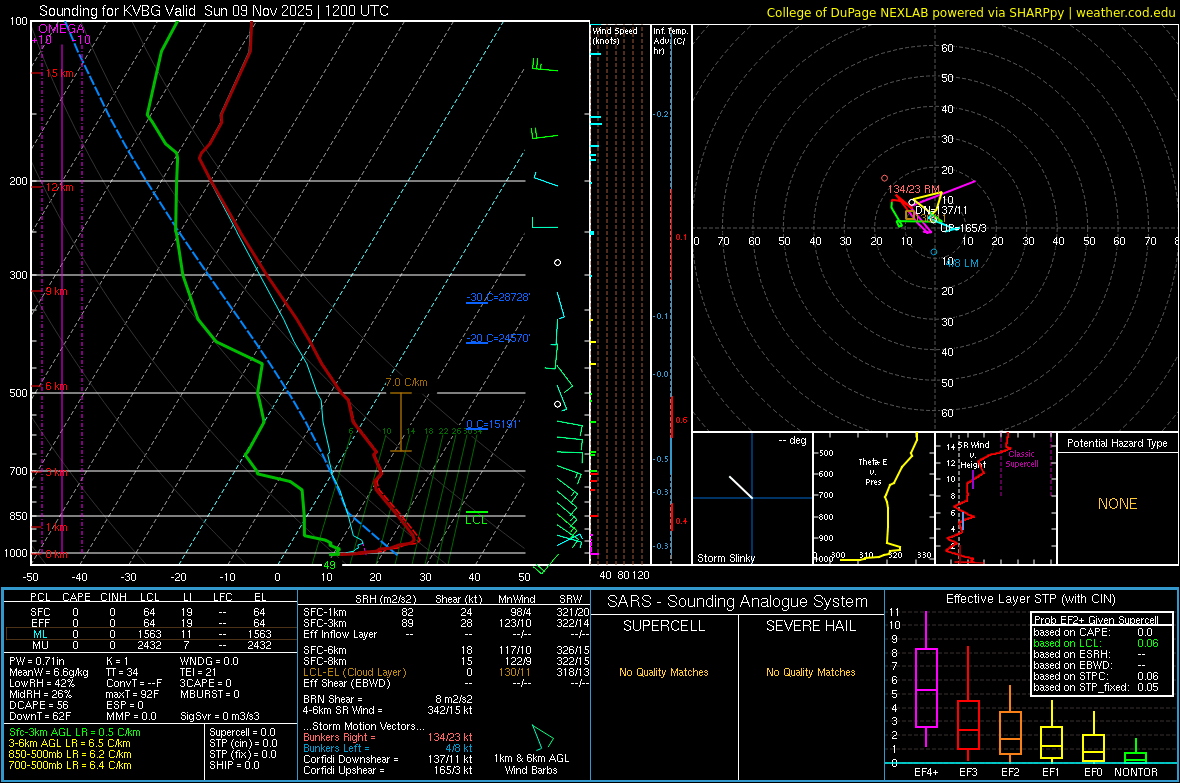
Task: Select the highlighted ML parcel row
Action: click(151, 634)
